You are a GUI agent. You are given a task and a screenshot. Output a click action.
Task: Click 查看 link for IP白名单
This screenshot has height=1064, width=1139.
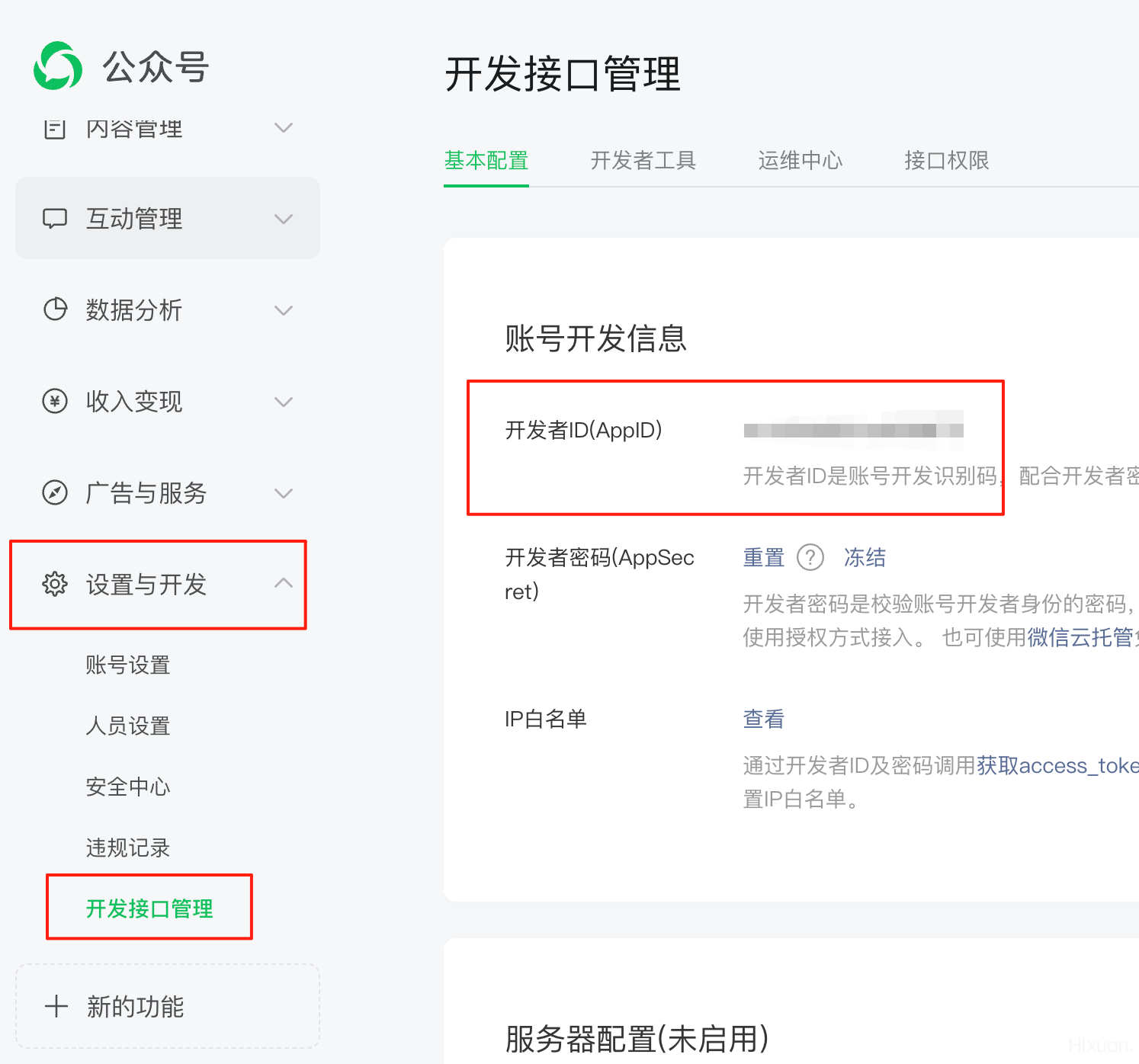764,719
